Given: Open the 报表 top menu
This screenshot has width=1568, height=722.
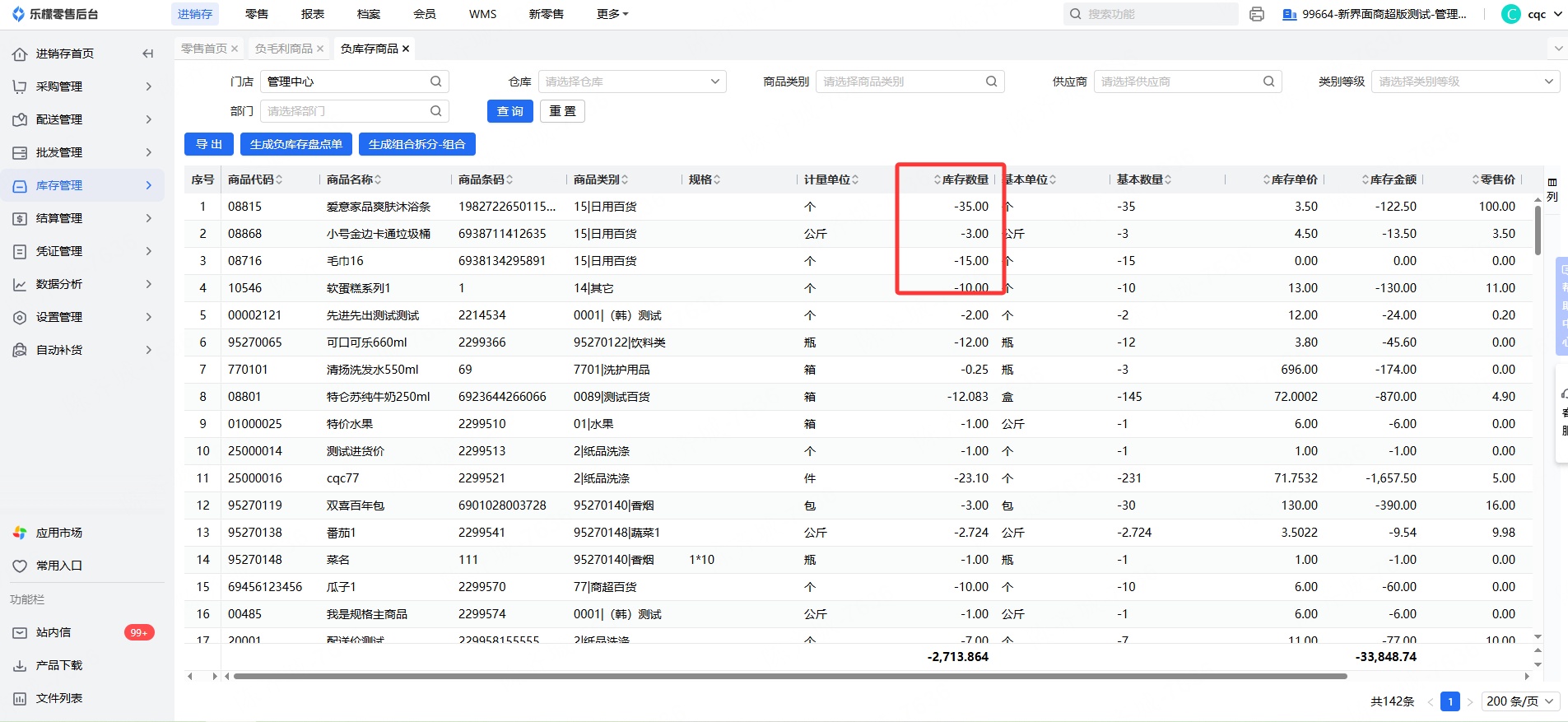Looking at the screenshot, I should 313,14.
